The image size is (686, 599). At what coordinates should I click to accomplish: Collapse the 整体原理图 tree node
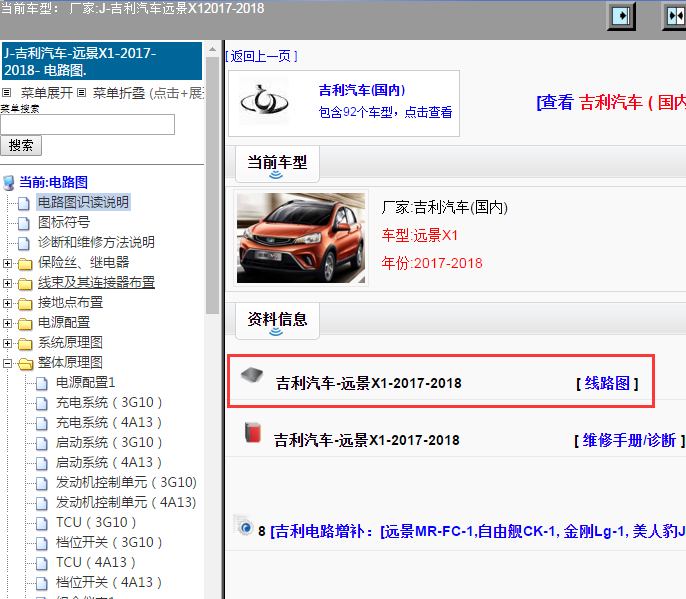tap(7, 363)
